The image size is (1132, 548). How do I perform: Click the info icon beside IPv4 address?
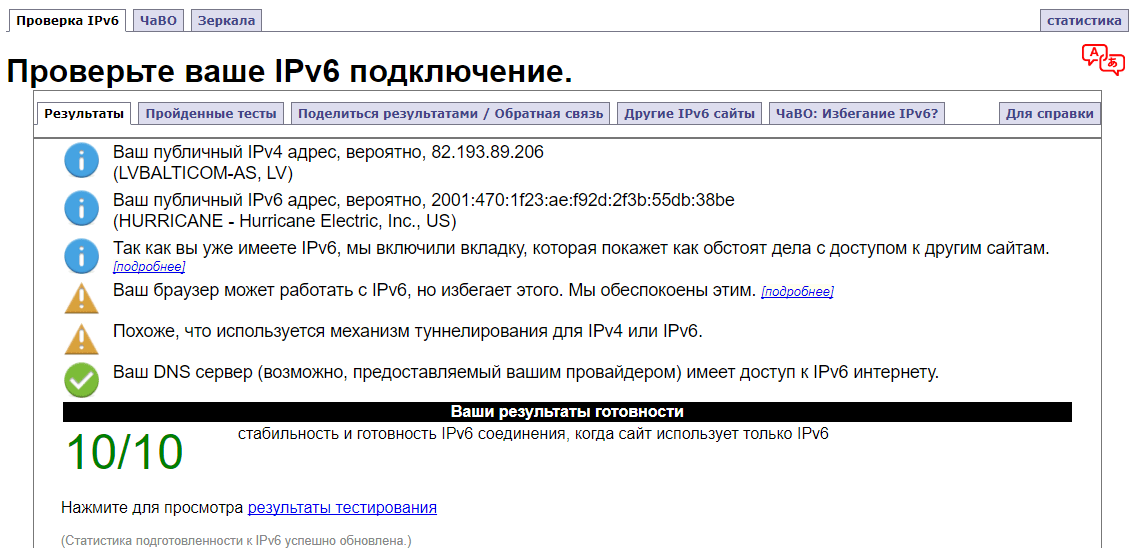click(81, 160)
